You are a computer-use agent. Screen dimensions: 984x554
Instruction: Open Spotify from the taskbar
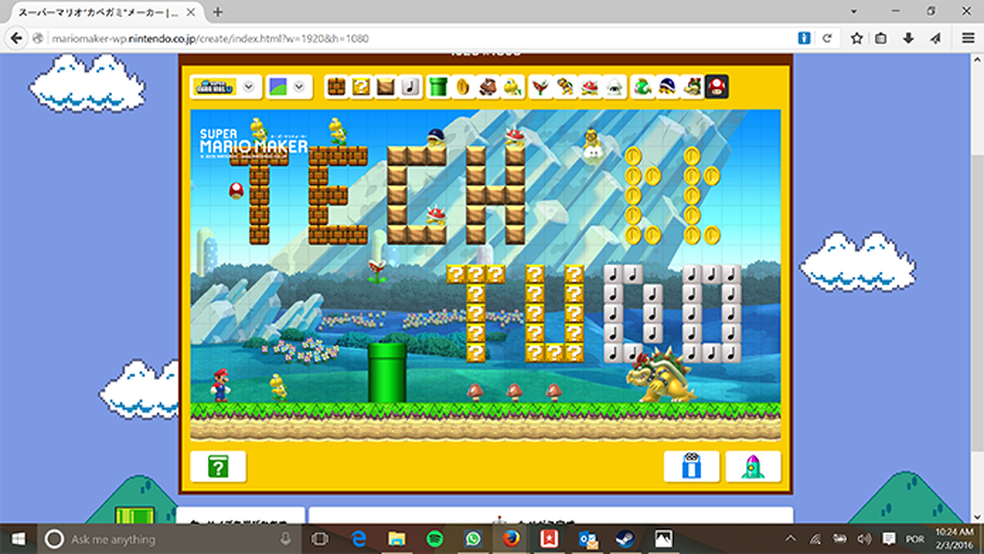click(434, 539)
